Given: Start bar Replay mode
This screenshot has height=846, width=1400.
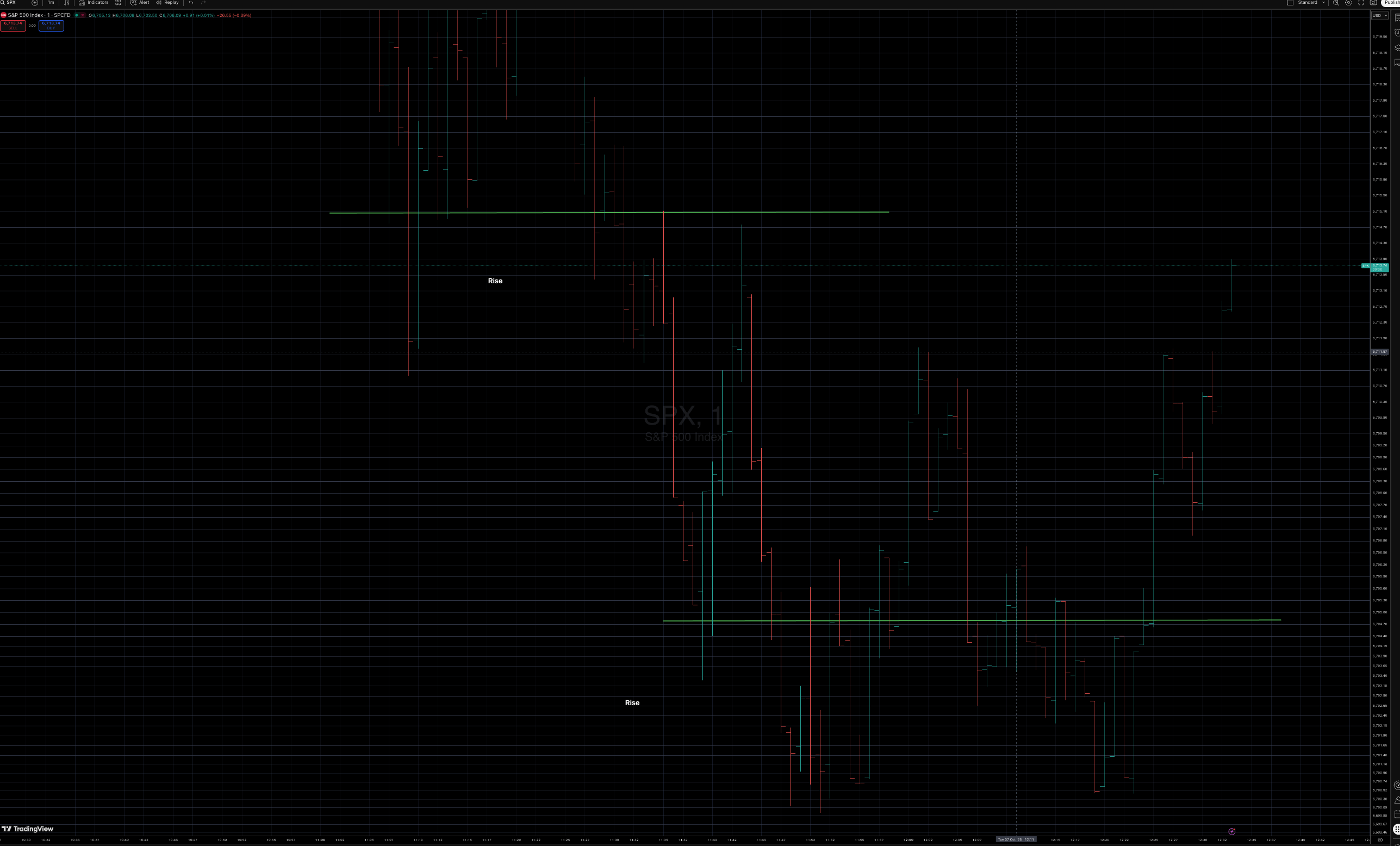Looking at the screenshot, I should coord(167,3).
